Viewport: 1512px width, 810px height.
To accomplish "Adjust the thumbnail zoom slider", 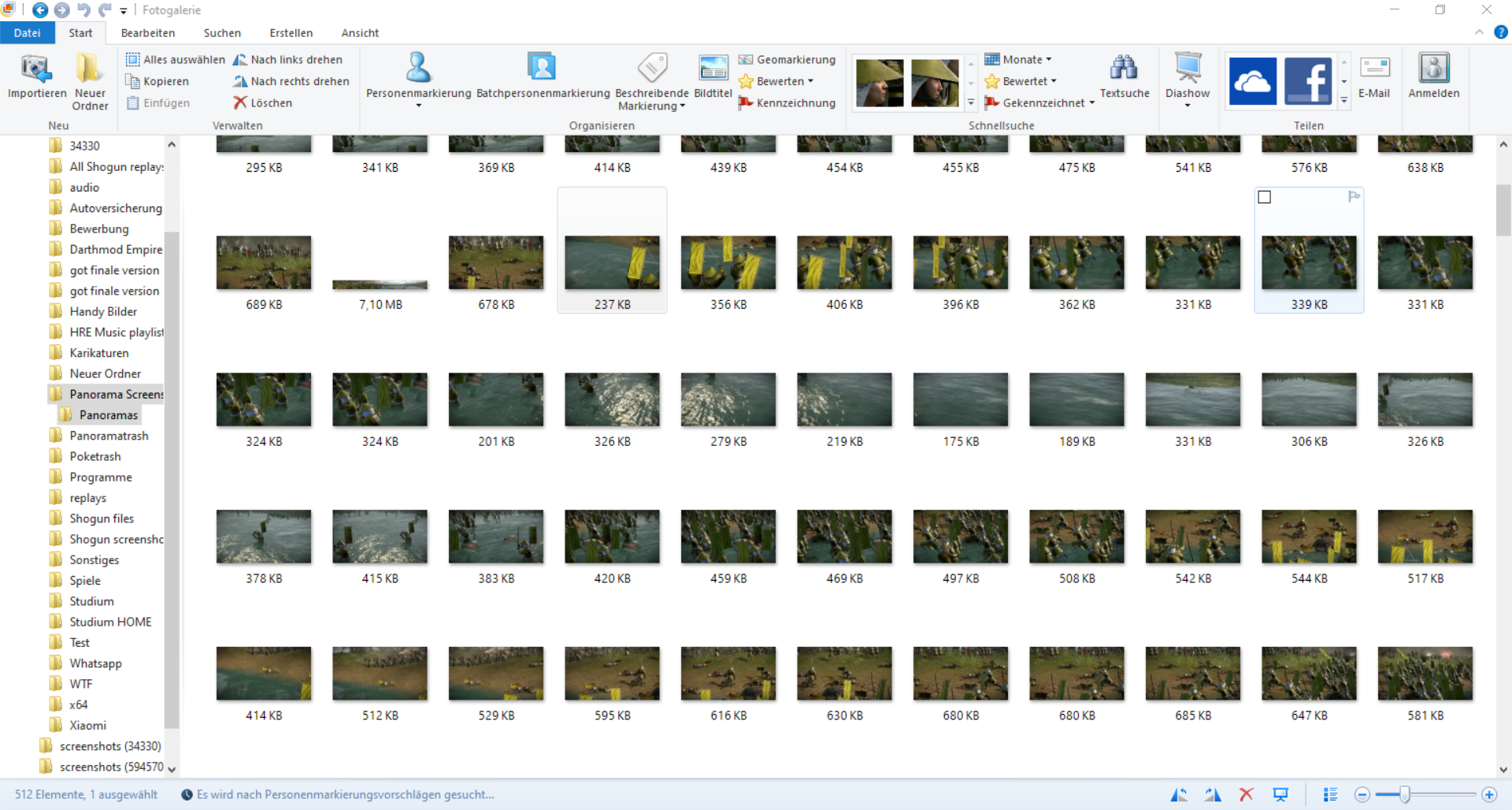I will pos(1404,794).
